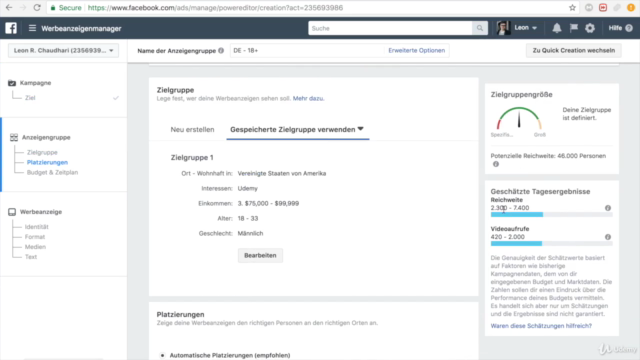This screenshot has width=640, height=360.
Task: Click the ad set name field DE - 18+
Action: tap(307, 51)
